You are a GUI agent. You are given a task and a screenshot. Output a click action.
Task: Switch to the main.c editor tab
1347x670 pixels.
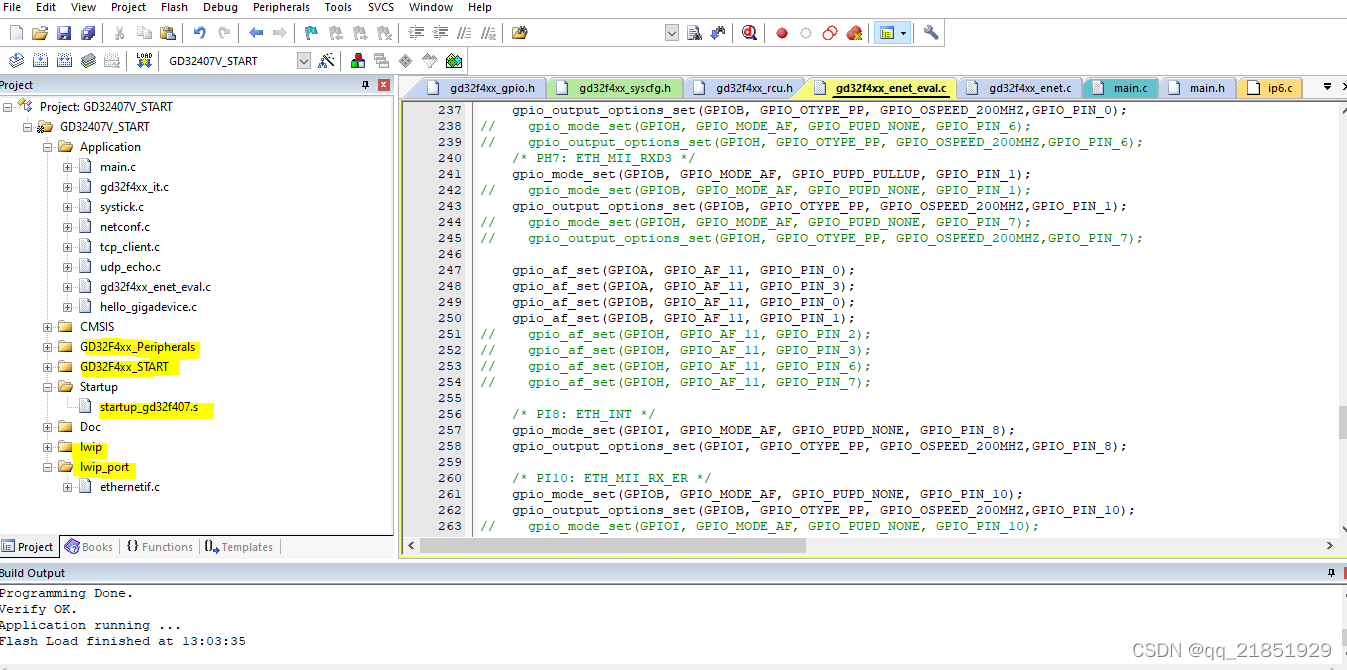[1121, 88]
